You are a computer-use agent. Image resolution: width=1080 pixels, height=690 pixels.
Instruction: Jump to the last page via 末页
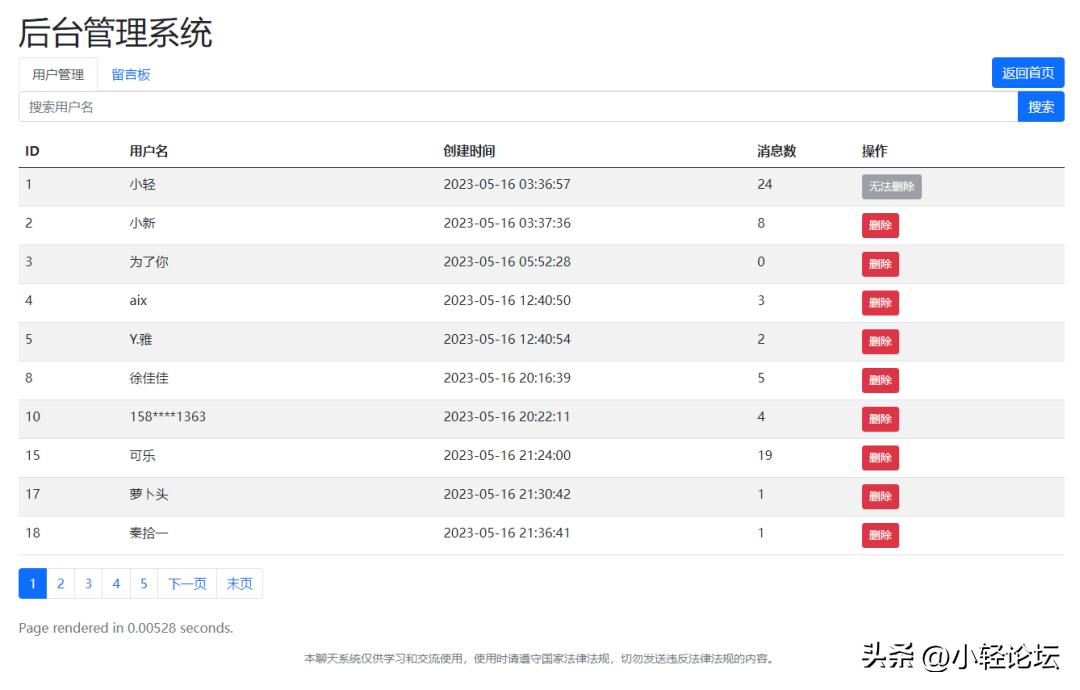[240, 582]
